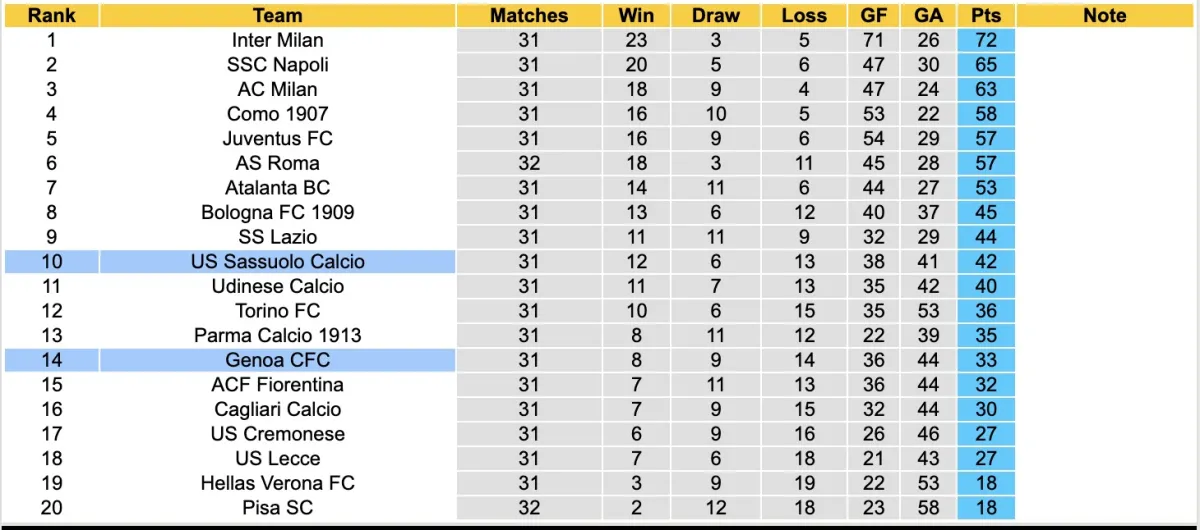The image size is (1200, 530).
Task: Click the Rank column header
Action: tap(50, 15)
